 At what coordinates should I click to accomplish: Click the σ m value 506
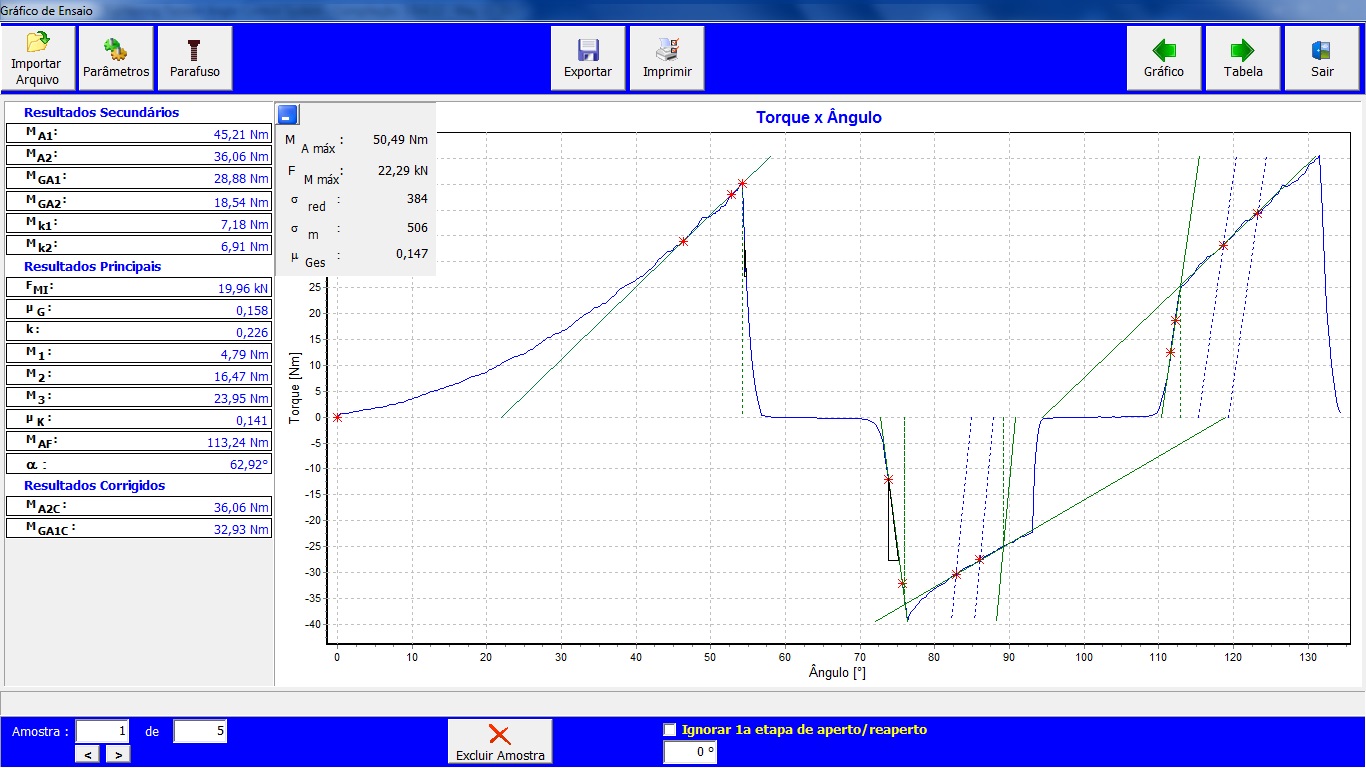(x=417, y=228)
